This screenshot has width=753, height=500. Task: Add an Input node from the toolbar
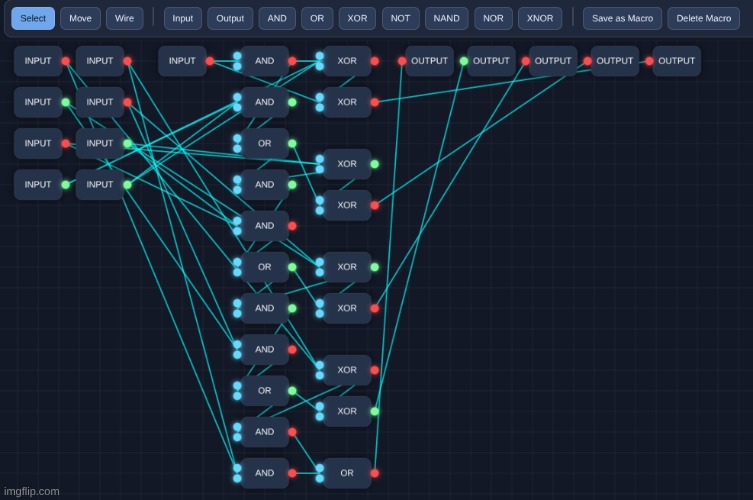(182, 18)
